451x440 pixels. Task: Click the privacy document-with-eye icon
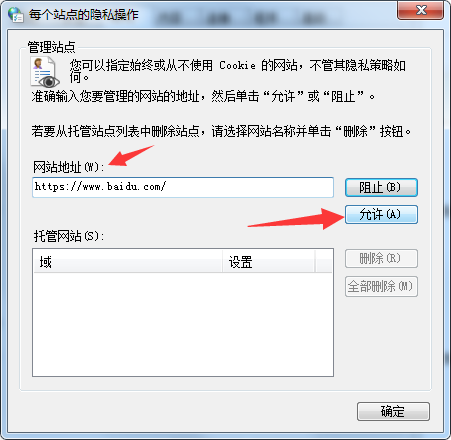point(45,72)
